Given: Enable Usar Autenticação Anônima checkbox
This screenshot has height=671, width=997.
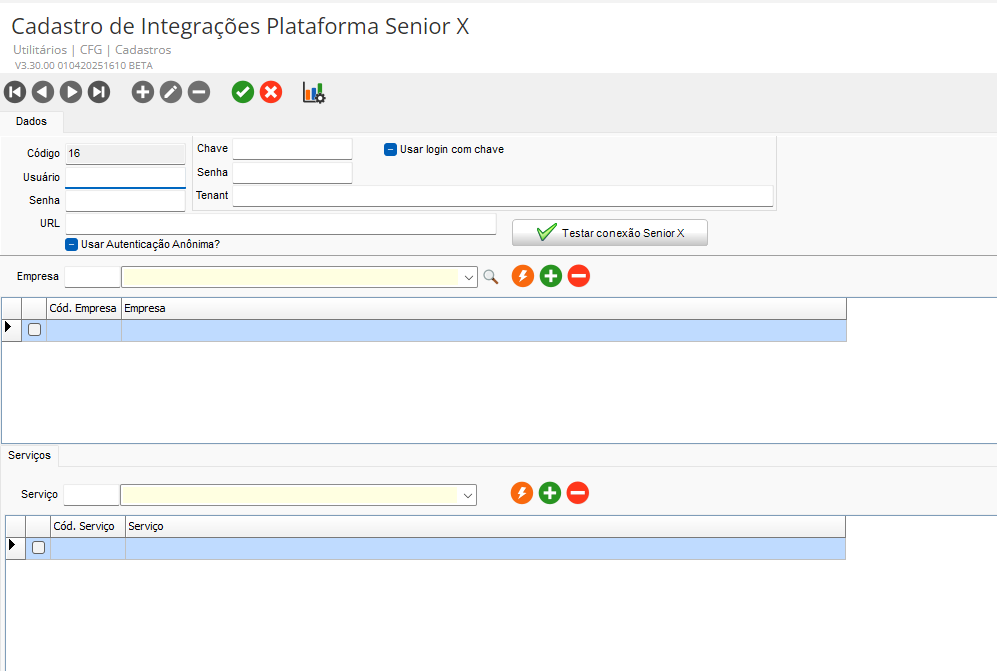Looking at the screenshot, I should [x=72, y=244].
